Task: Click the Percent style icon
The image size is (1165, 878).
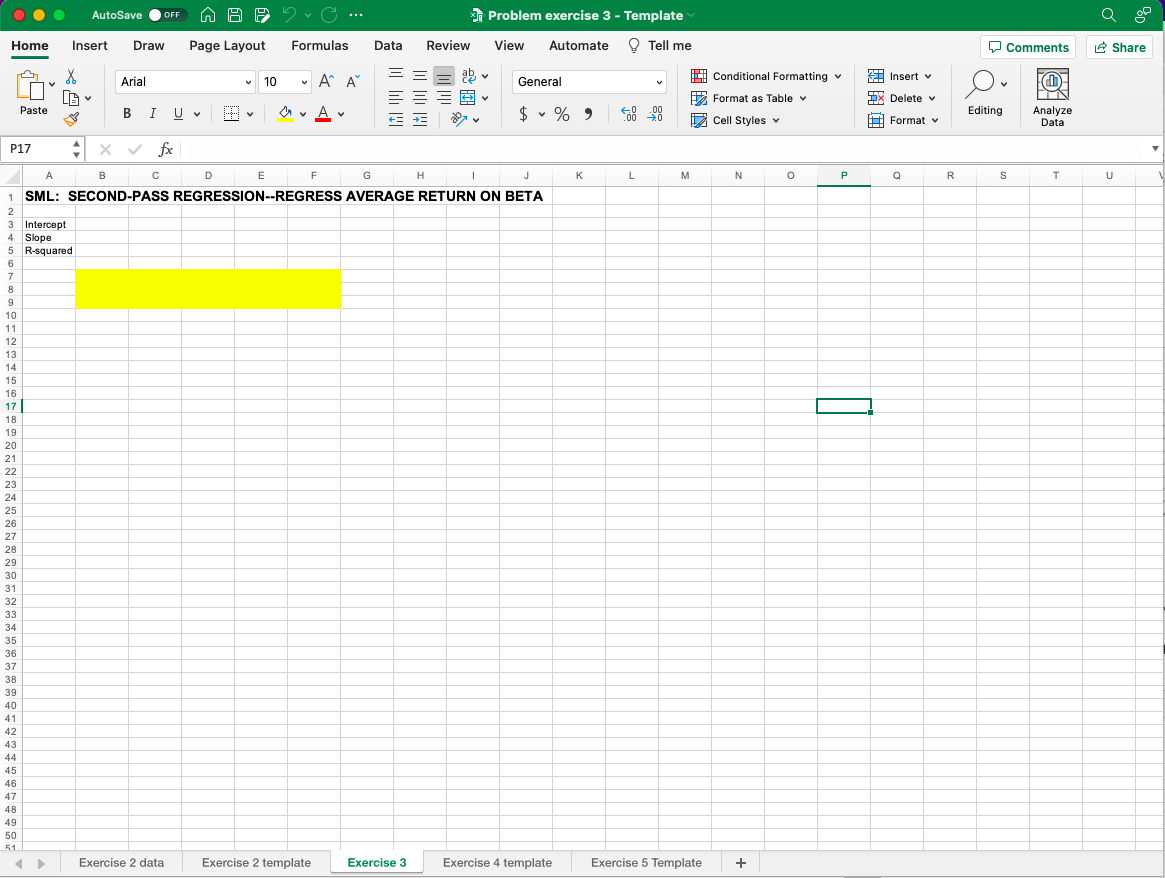Action: tap(561, 114)
